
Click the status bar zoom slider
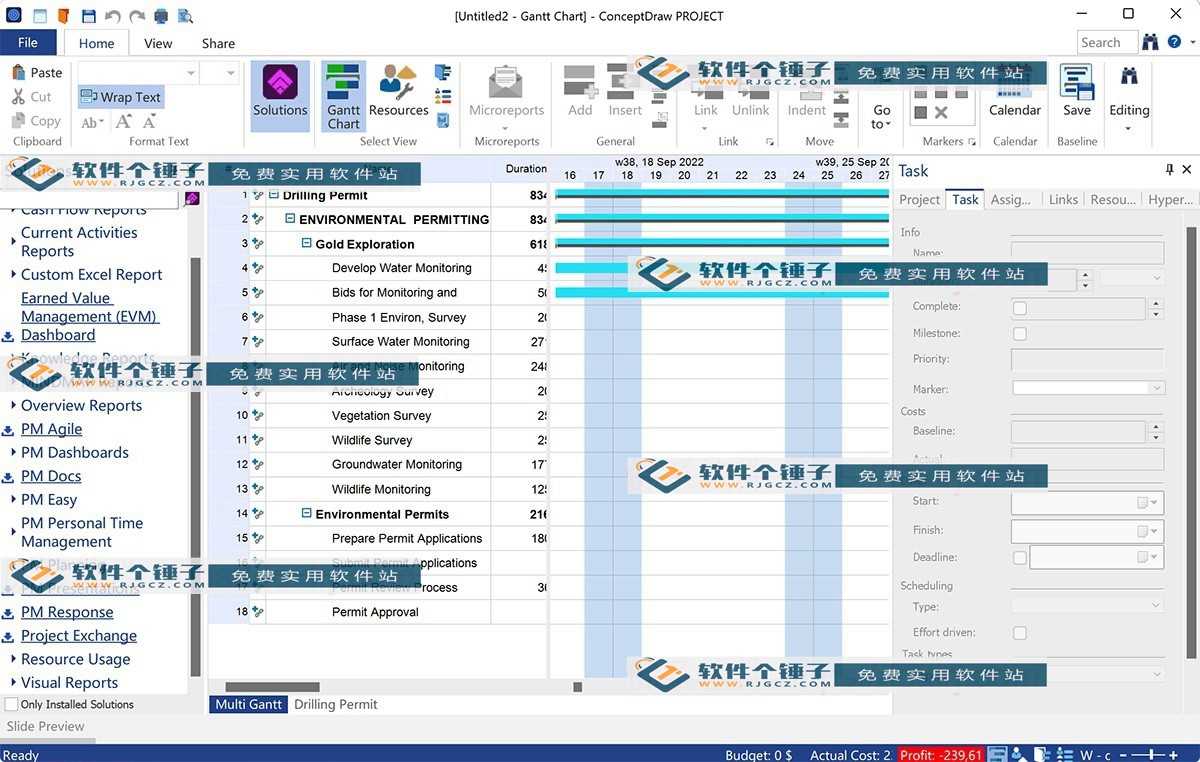pyautogui.click(x=1151, y=754)
